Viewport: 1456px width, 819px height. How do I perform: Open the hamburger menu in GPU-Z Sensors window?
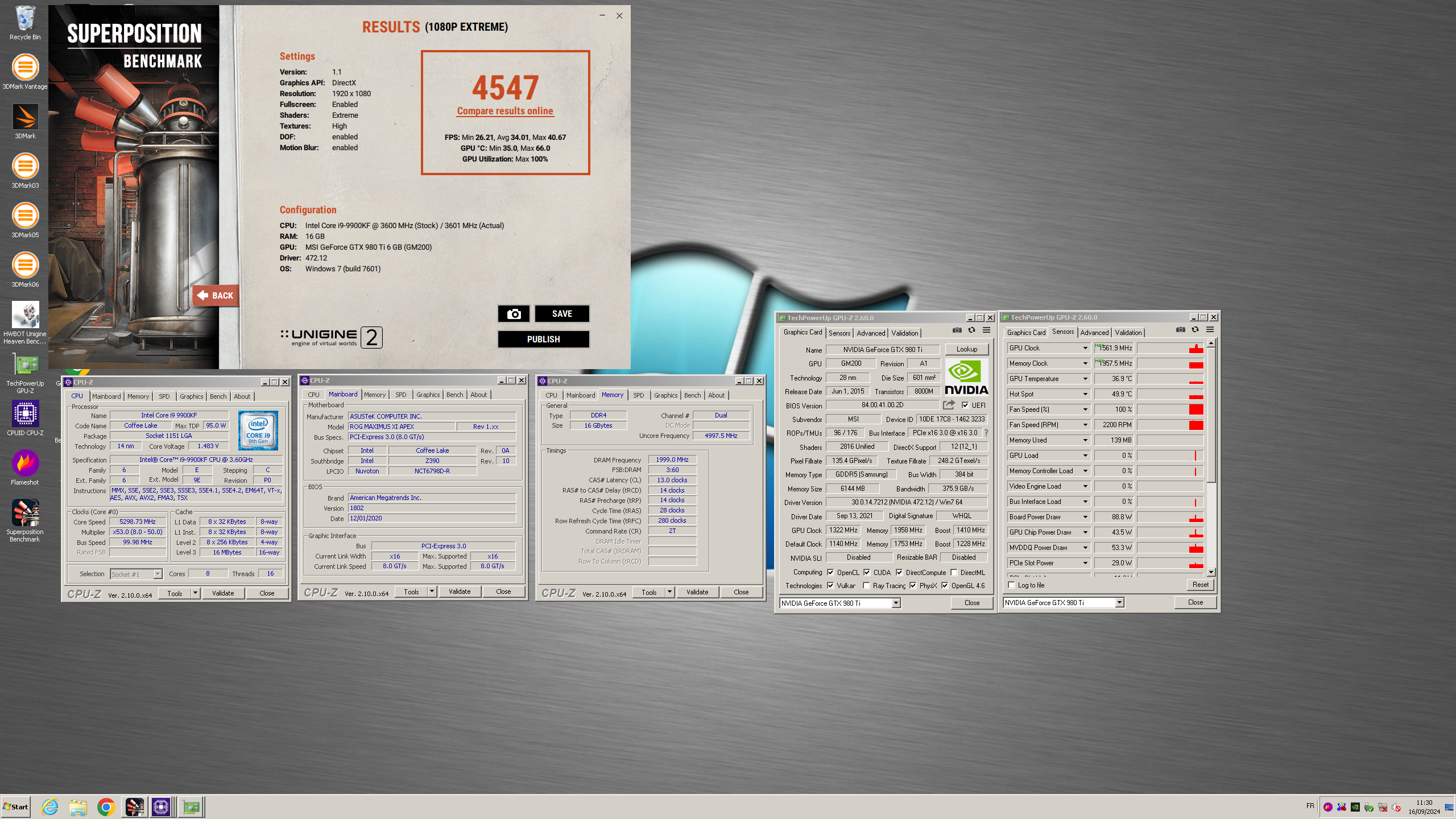[x=1210, y=329]
